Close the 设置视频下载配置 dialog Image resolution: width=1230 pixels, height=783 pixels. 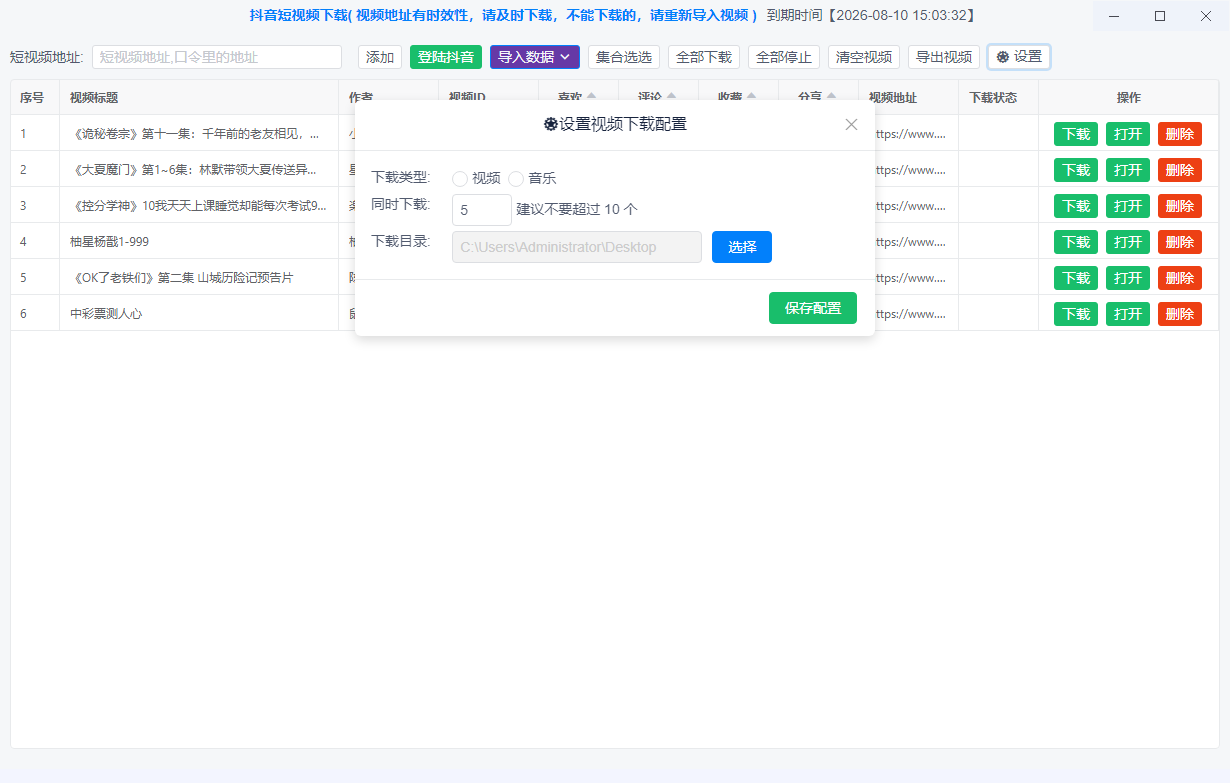coord(851,125)
